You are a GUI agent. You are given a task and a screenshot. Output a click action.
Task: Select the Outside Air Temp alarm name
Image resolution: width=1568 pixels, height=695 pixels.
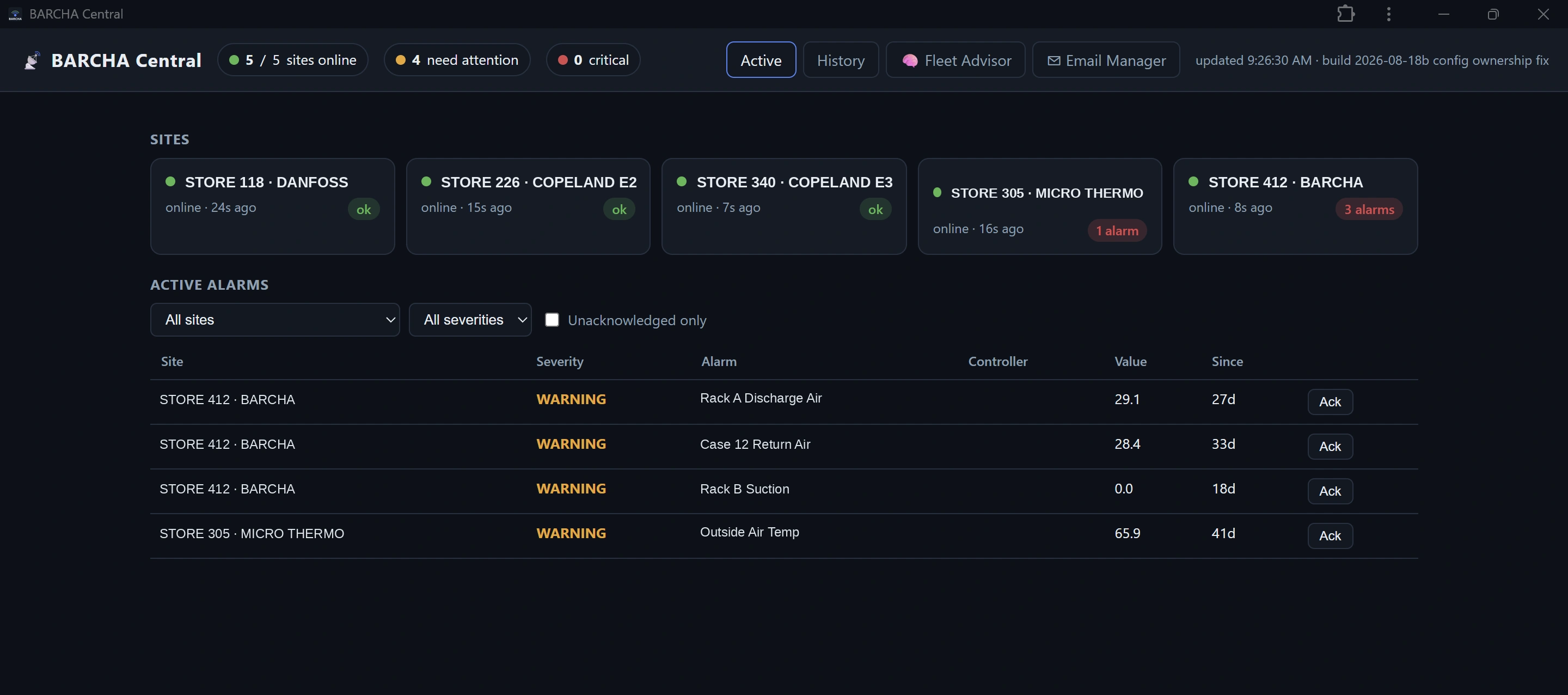click(749, 532)
